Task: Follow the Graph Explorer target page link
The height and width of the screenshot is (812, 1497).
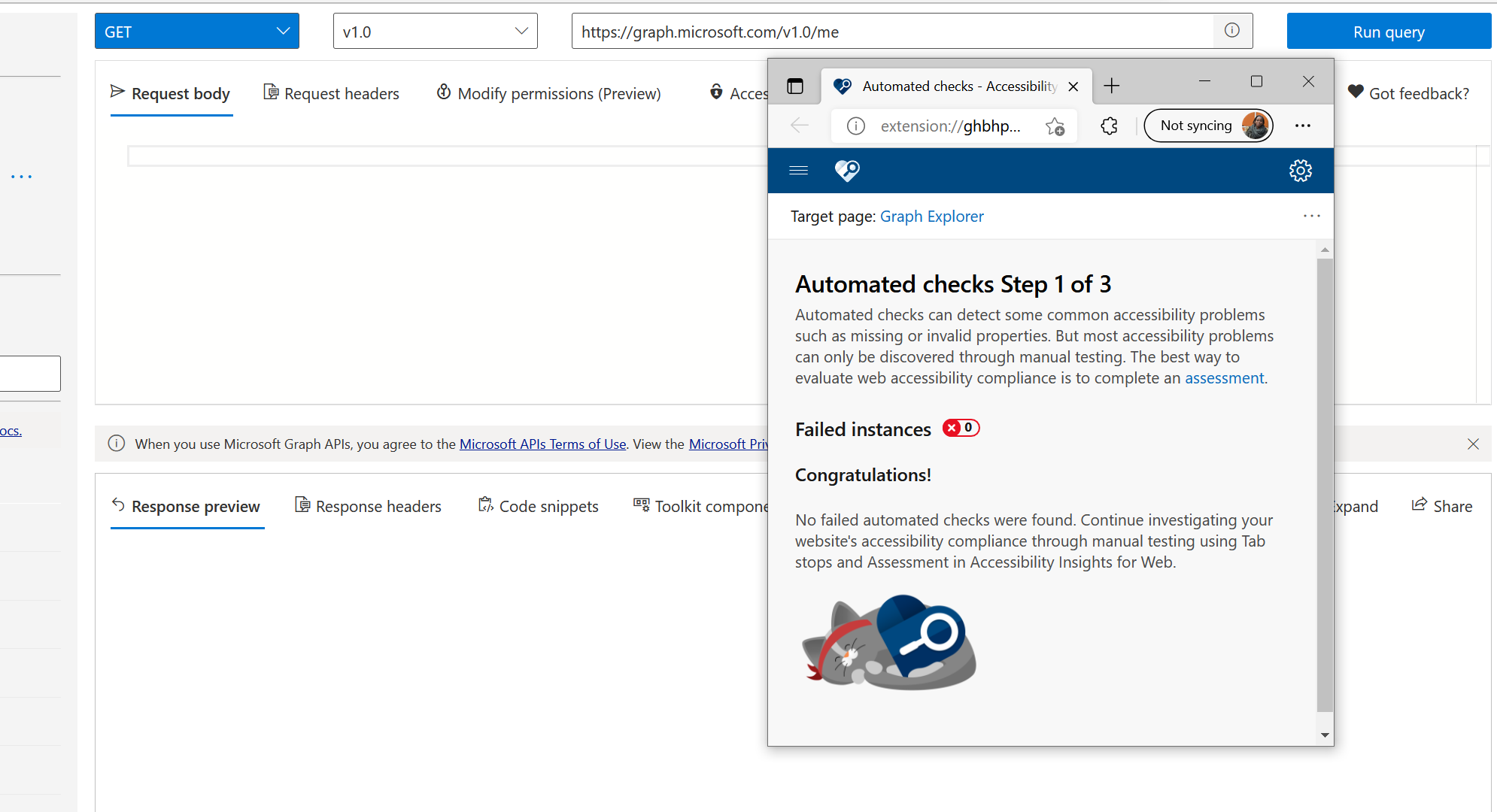Action: (931, 217)
